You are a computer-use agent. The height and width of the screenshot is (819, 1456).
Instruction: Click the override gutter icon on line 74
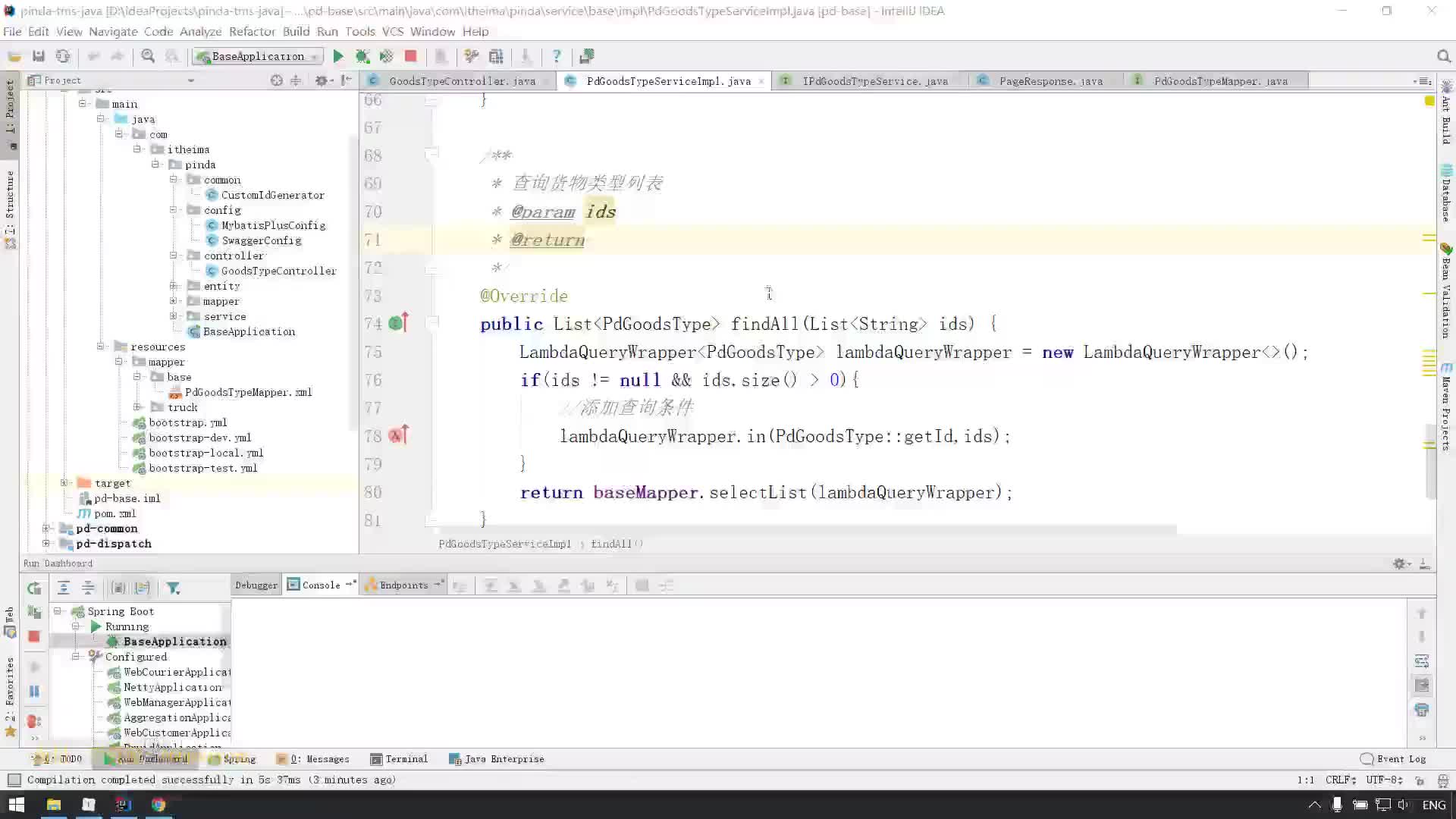tap(397, 323)
